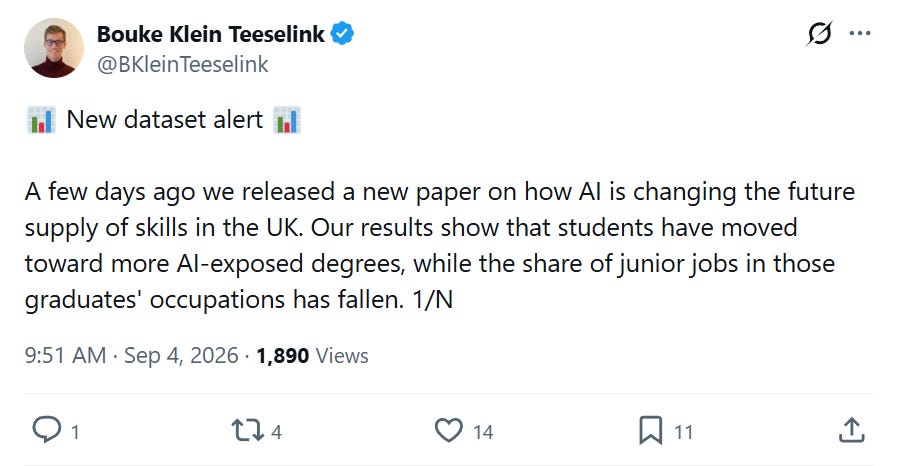Viewport: 898px width, 466px height.
Task: Click the blue verified badge
Action: pyautogui.click(x=342, y=34)
